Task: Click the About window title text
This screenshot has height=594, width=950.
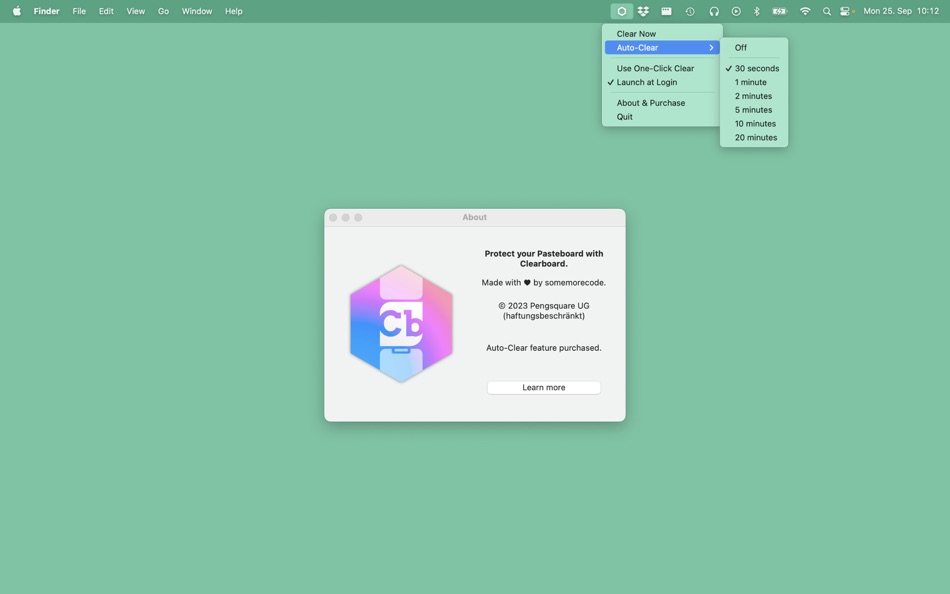Action: click(x=474, y=218)
